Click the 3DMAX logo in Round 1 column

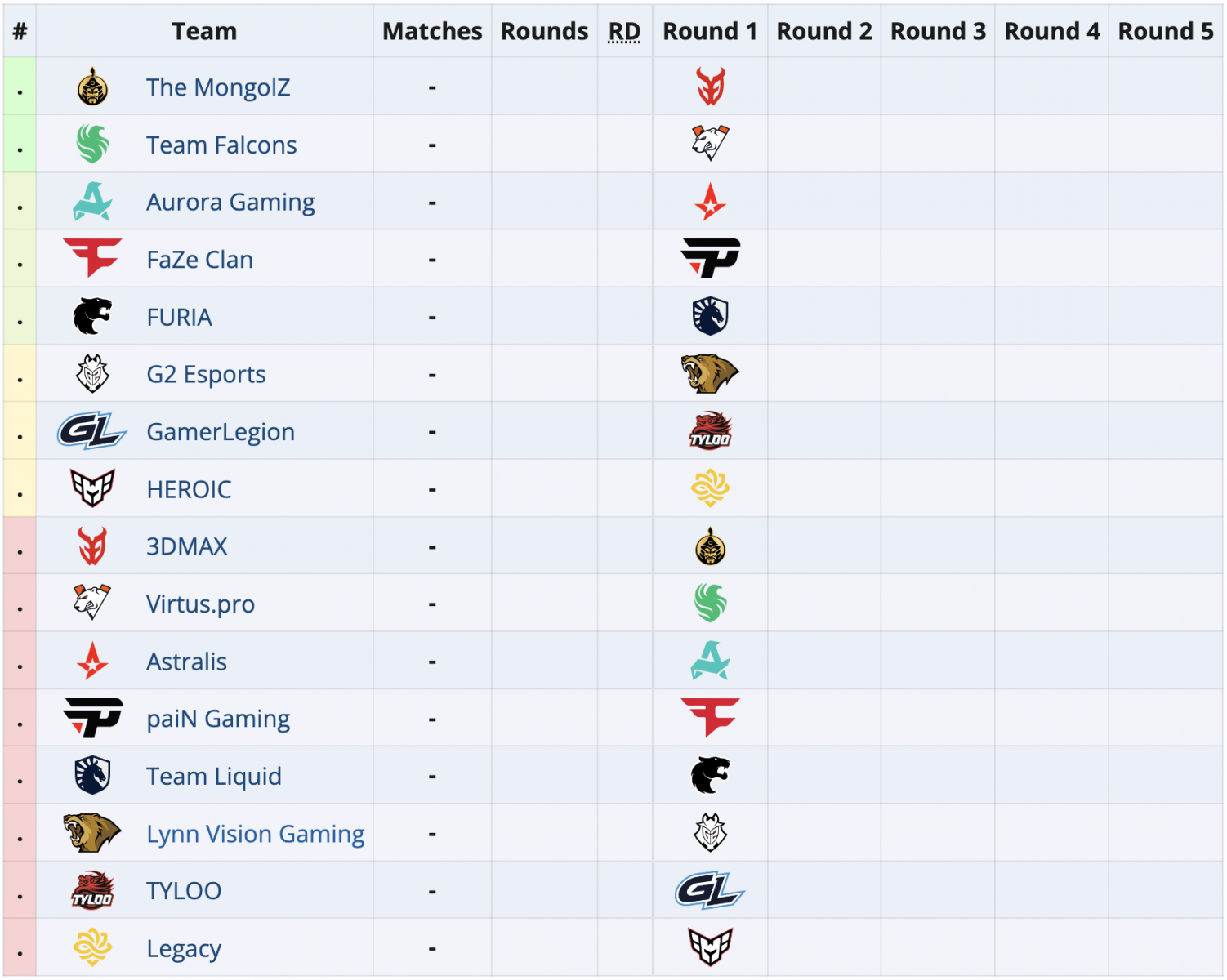pos(710,87)
